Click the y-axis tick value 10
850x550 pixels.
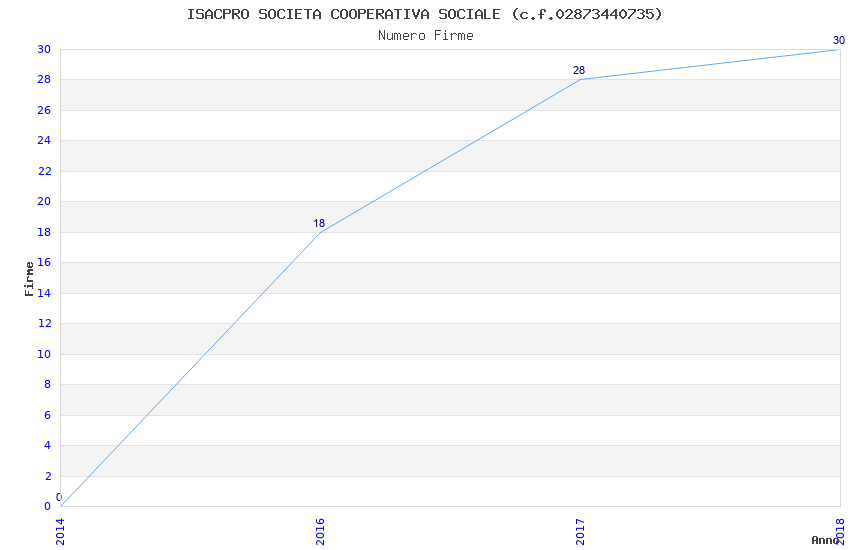(44, 354)
